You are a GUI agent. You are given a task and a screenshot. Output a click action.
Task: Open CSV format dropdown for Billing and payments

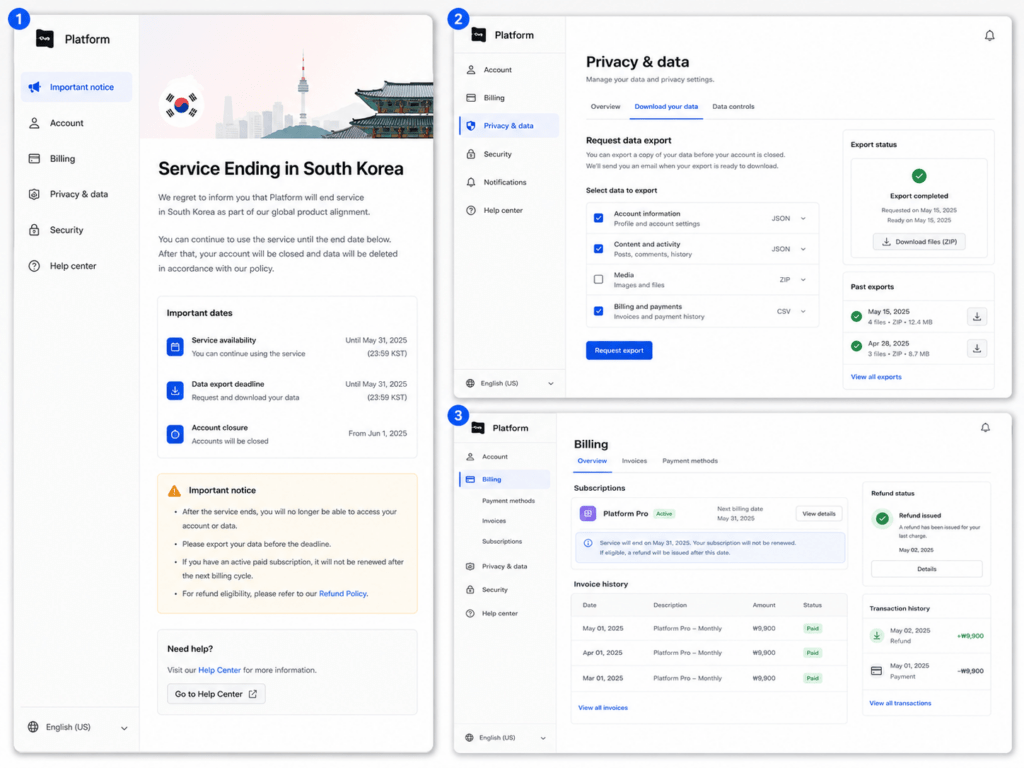[x=791, y=312]
